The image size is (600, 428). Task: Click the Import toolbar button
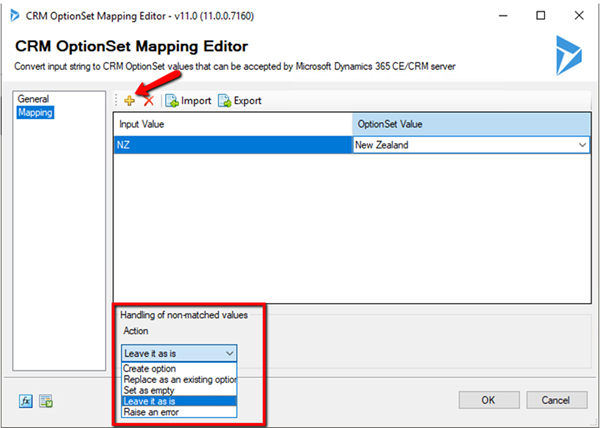pyautogui.click(x=188, y=101)
